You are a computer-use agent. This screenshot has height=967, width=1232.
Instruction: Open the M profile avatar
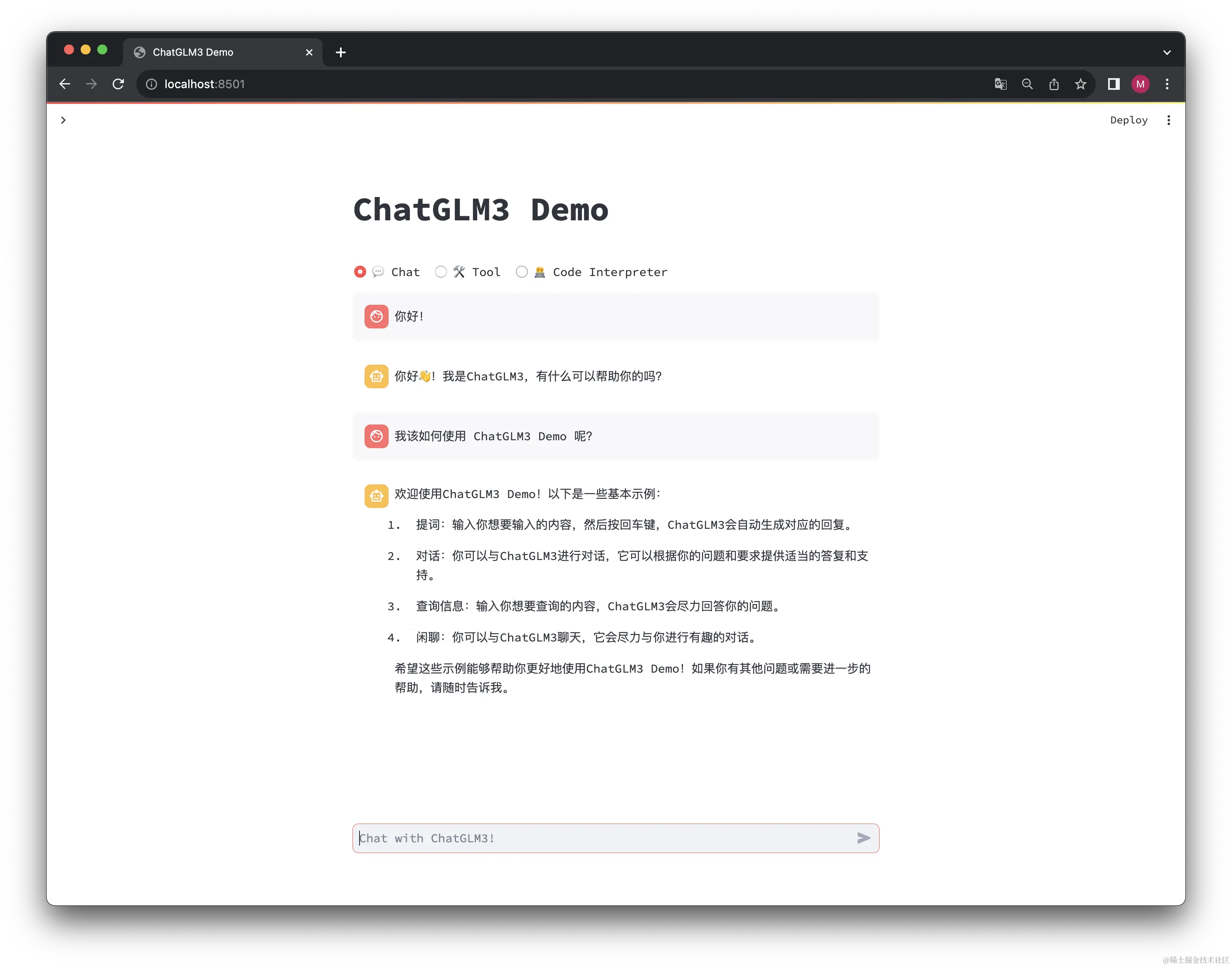tap(1140, 84)
